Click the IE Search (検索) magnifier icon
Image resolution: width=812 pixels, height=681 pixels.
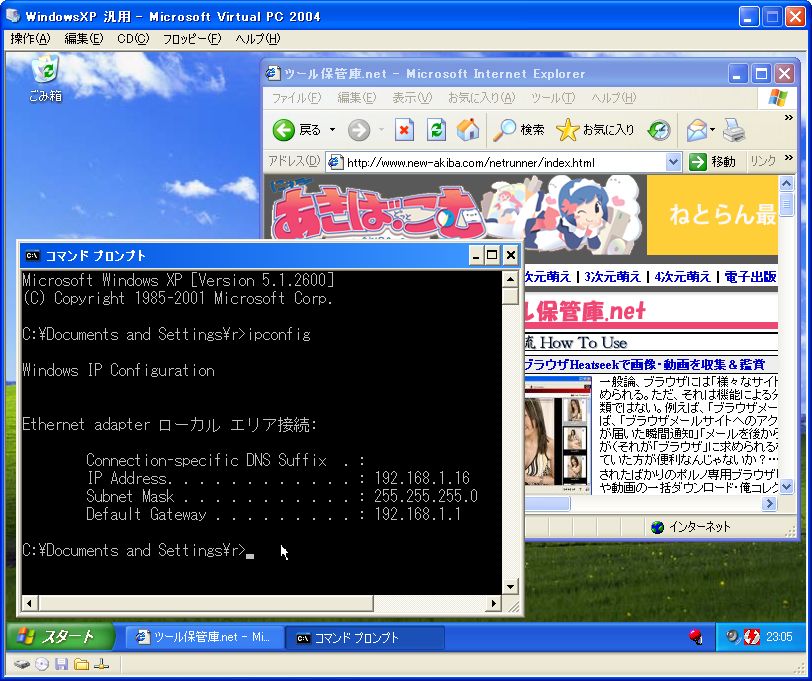point(504,130)
